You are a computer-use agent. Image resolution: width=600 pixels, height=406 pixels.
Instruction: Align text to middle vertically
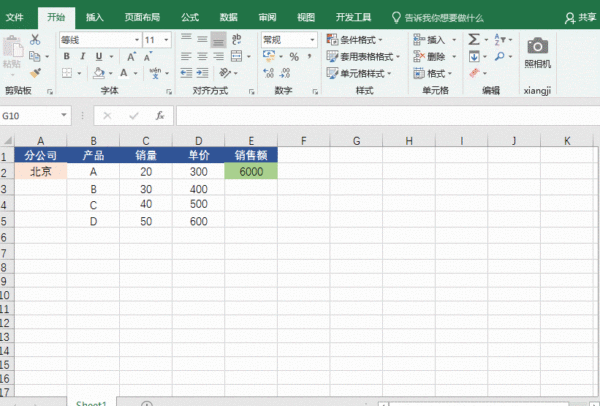coord(202,39)
